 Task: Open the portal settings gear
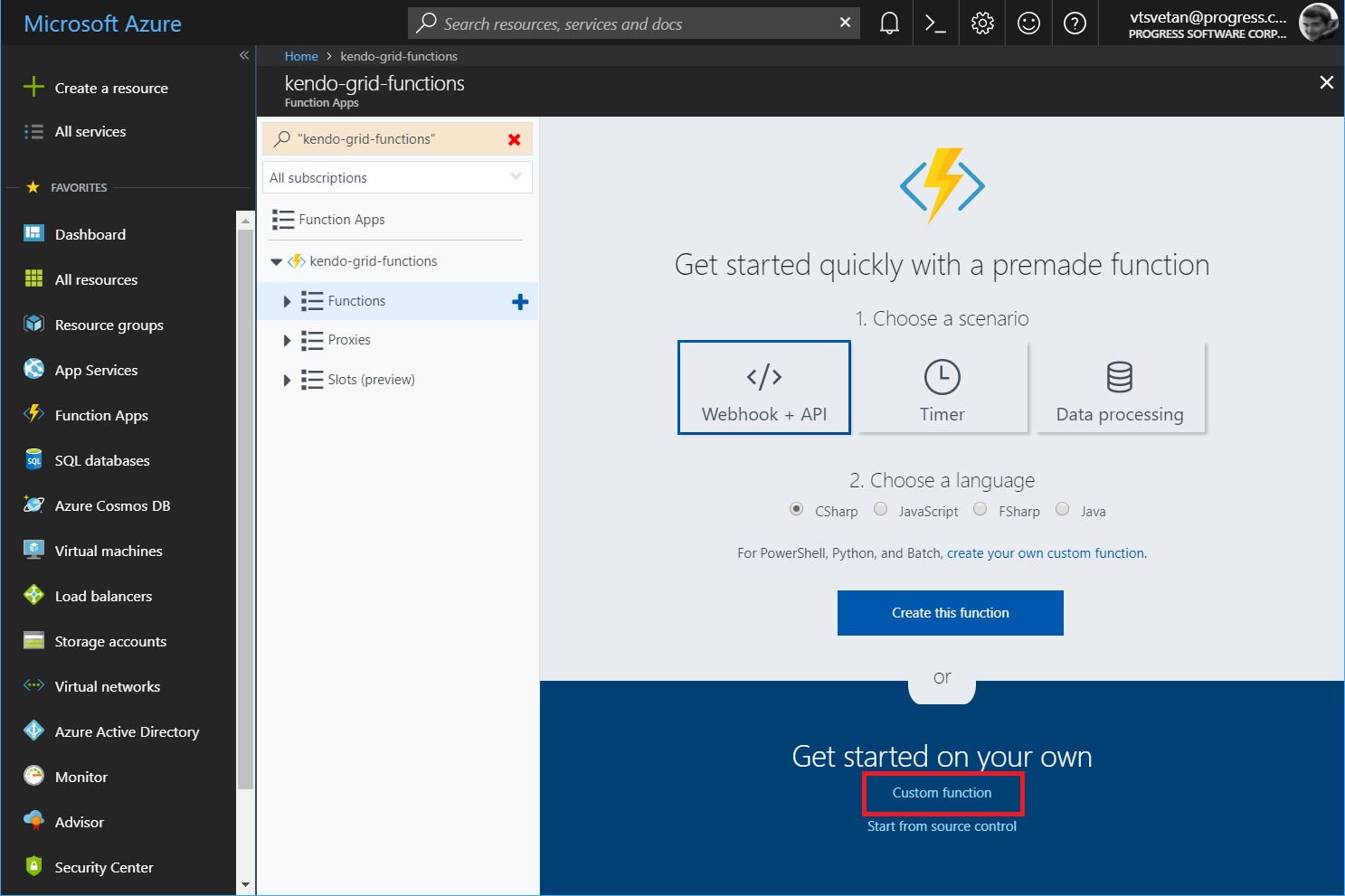click(982, 23)
